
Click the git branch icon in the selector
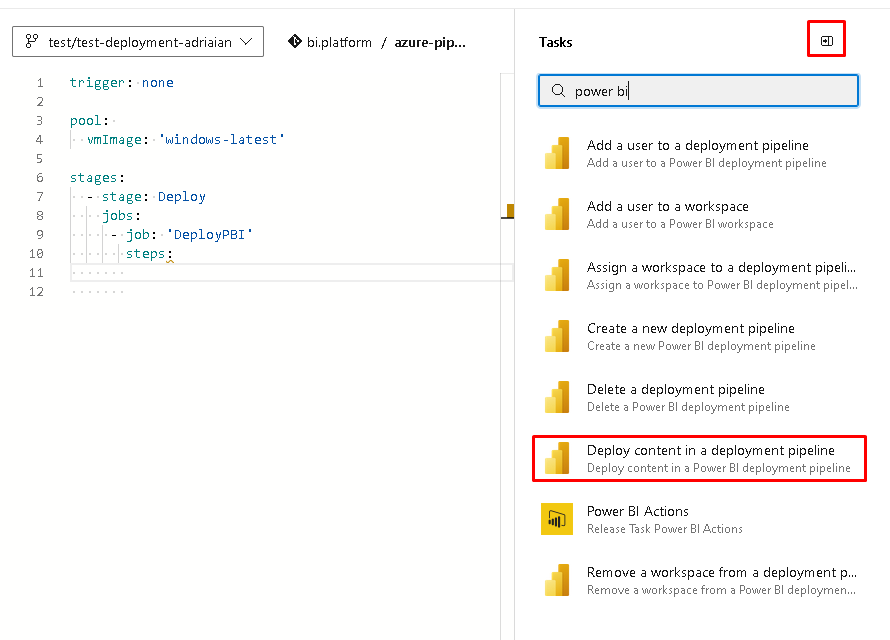tap(32, 42)
